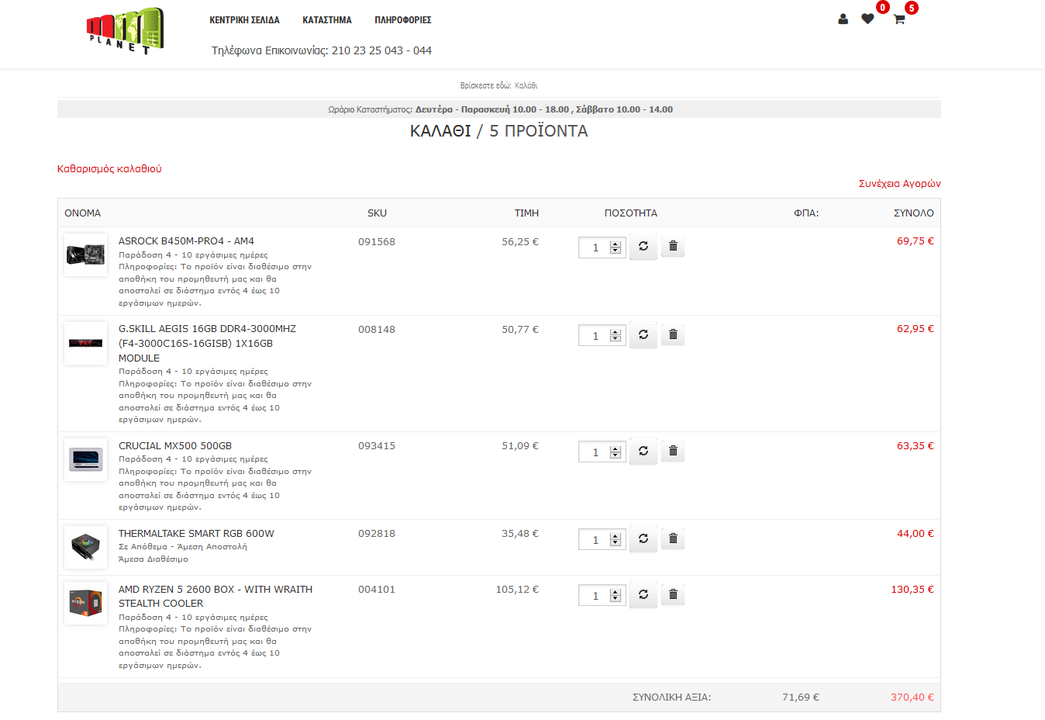Update quantity for CRUCIAL MX500 500GB
The image size is (1045, 720).
coord(643,451)
